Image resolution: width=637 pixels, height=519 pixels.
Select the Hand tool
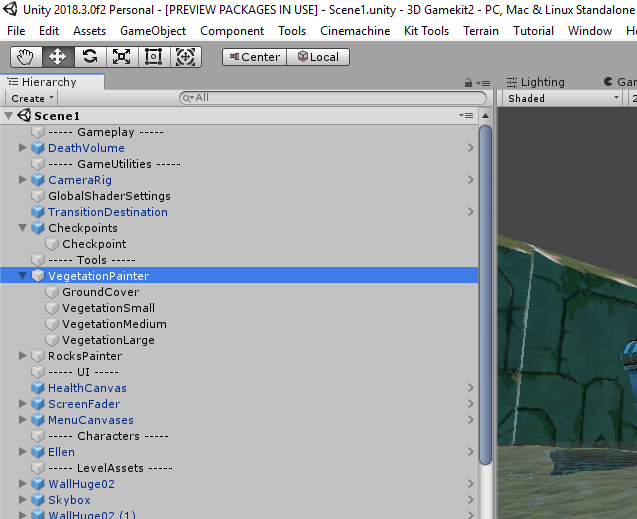tap(26, 57)
